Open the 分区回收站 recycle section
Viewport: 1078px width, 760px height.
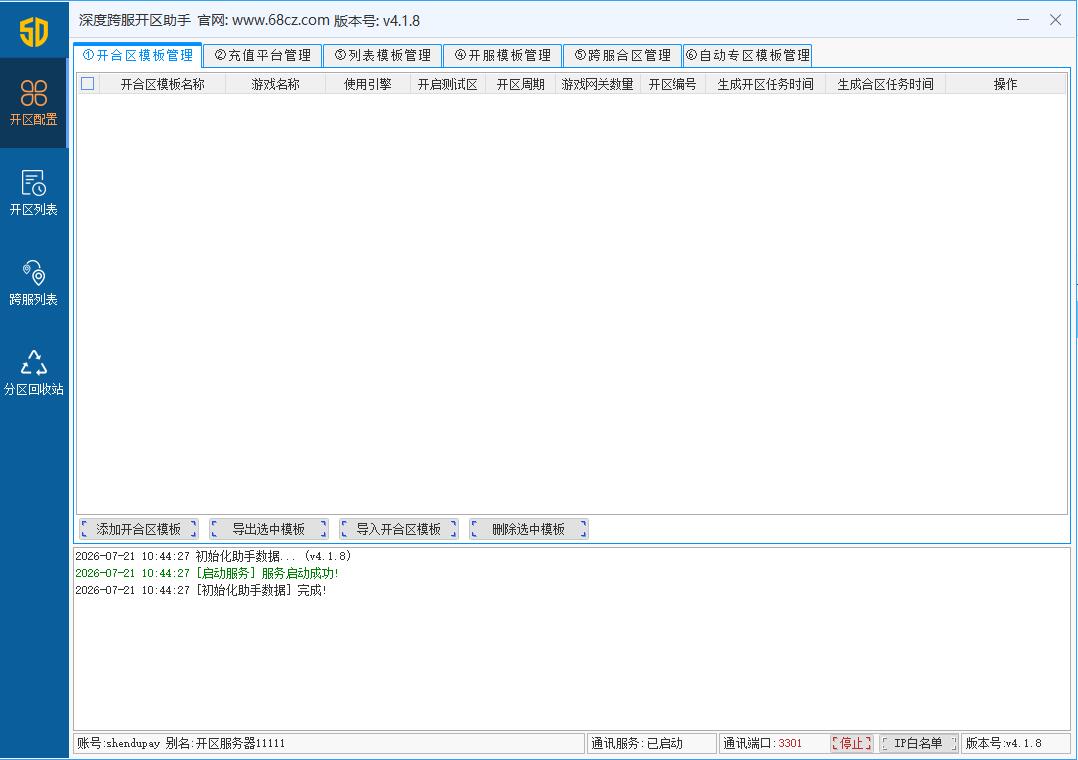point(34,373)
